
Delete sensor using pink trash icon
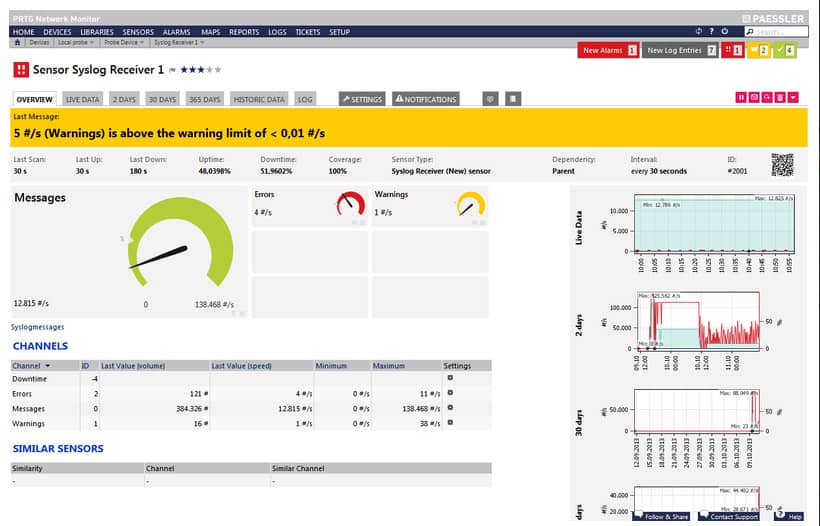pos(780,97)
